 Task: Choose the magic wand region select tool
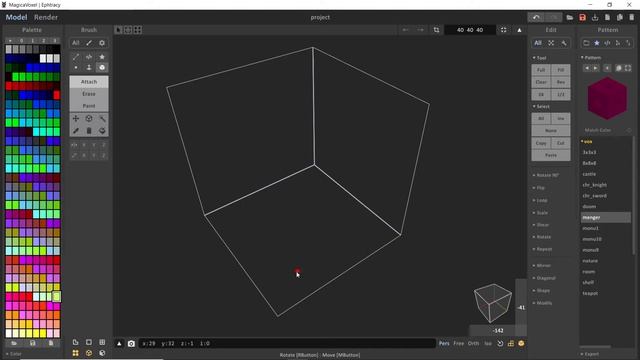coord(102,118)
